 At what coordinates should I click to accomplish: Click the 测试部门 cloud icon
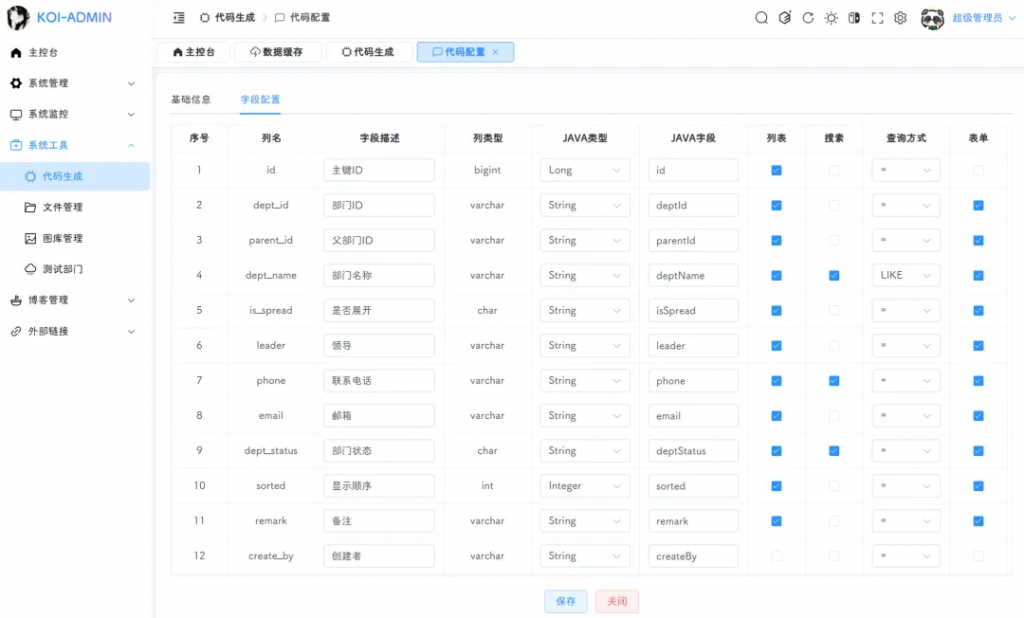pyautogui.click(x=30, y=269)
